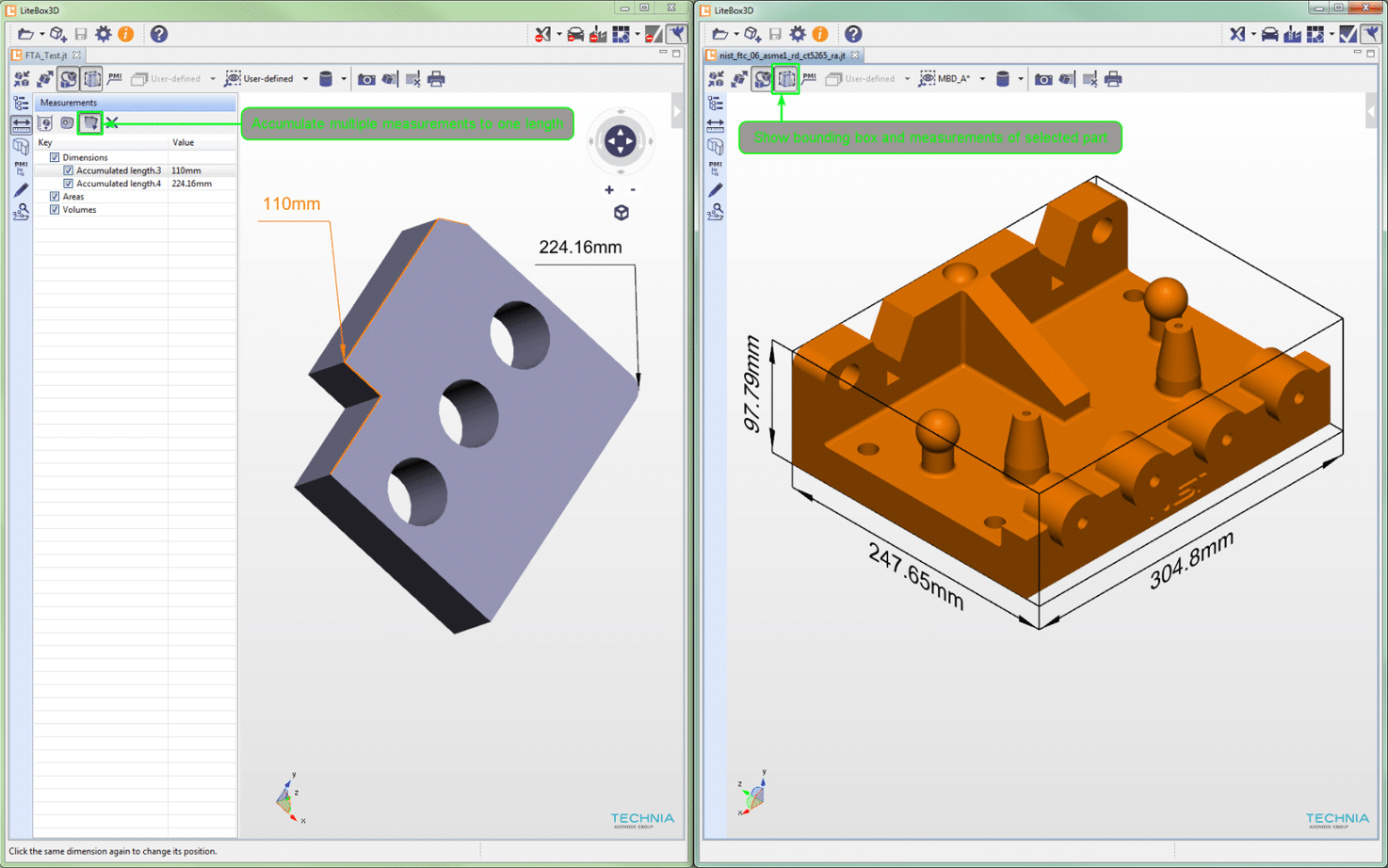
Task: Open section-cut sidebar icon in left window
Action: [21, 147]
